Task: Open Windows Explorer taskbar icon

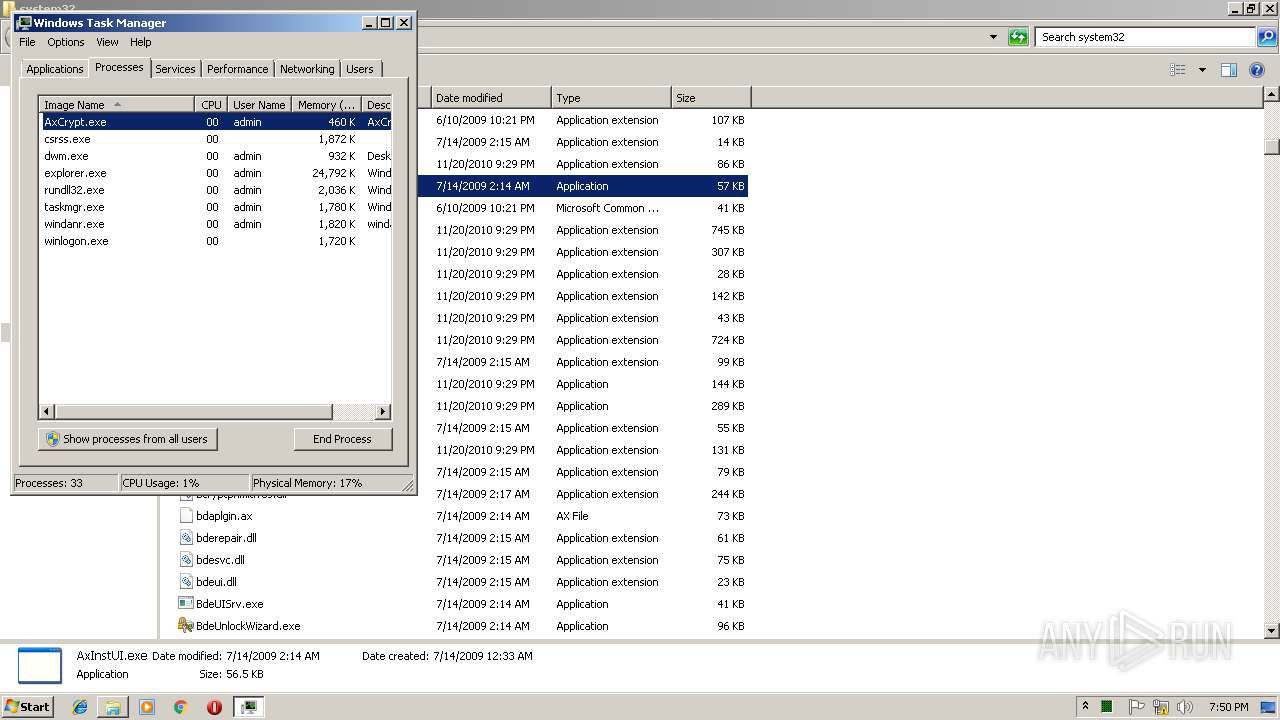Action: coord(113,707)
